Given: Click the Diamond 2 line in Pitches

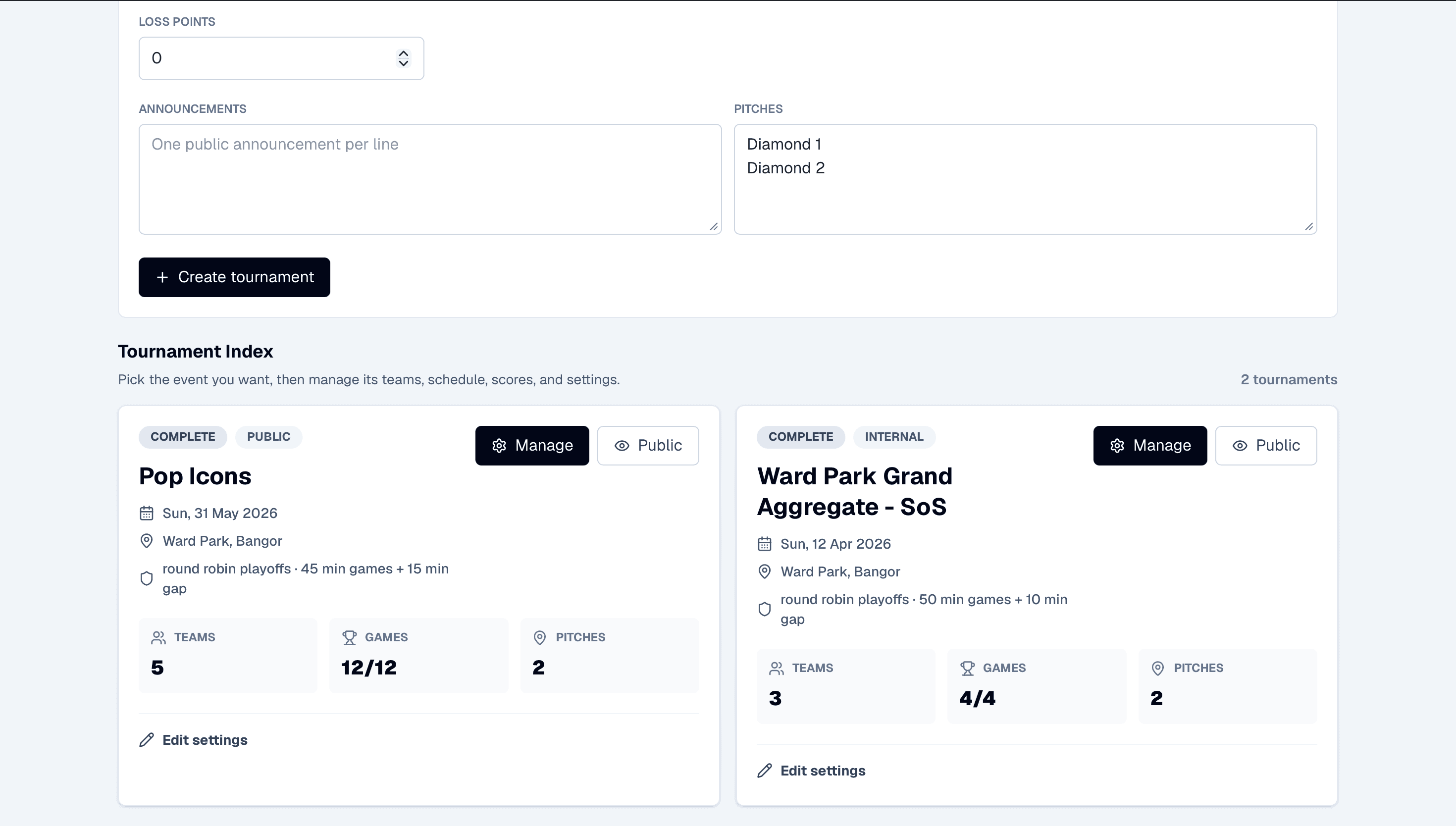Looking at the screenshot, I should (x=785, y=168).
